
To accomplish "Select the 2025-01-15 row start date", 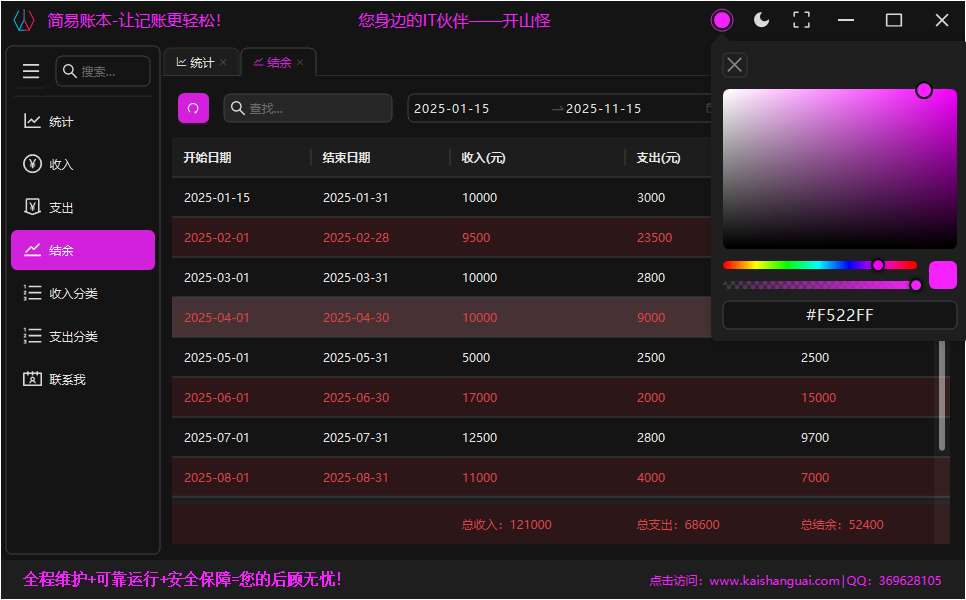I will (217, 198).
